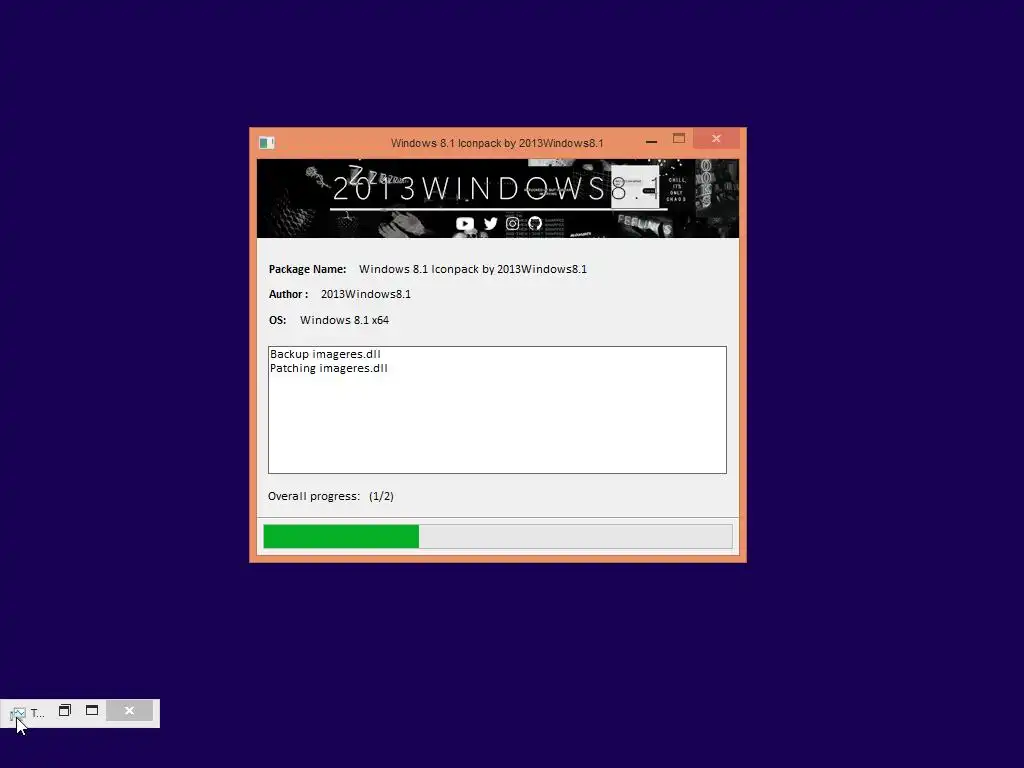This screenshot has height=768, width=1024.
Task: Click the author value '2013Windows8.1'
Action: (366, 295)
